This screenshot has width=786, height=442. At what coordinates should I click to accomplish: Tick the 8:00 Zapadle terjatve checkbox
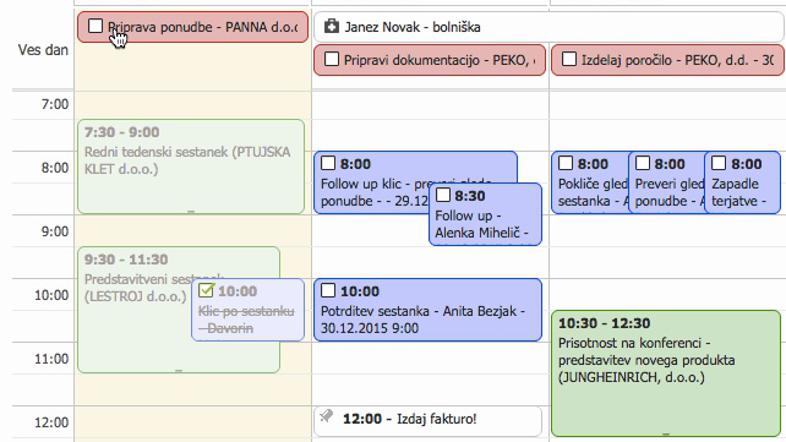click(719, 164)
